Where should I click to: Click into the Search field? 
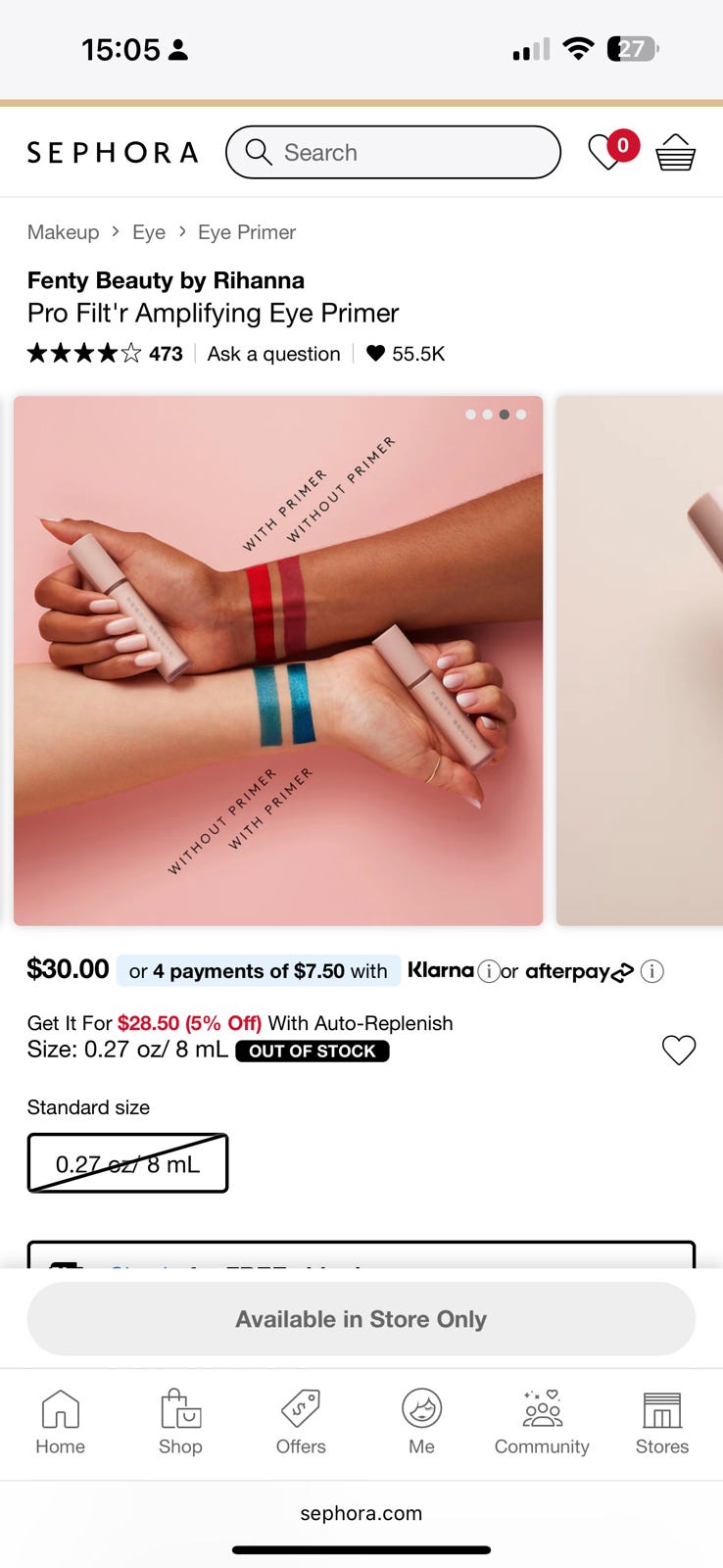393,152
